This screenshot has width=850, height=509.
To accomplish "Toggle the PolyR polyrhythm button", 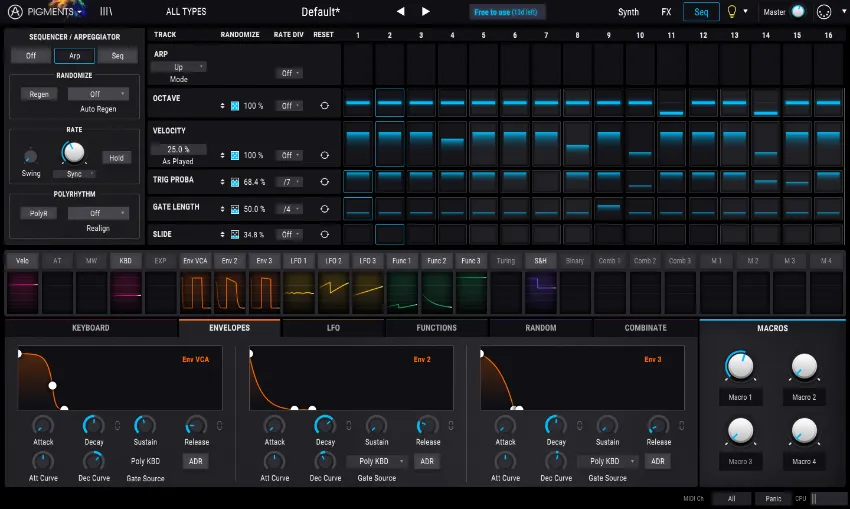I will coord(38,214).
